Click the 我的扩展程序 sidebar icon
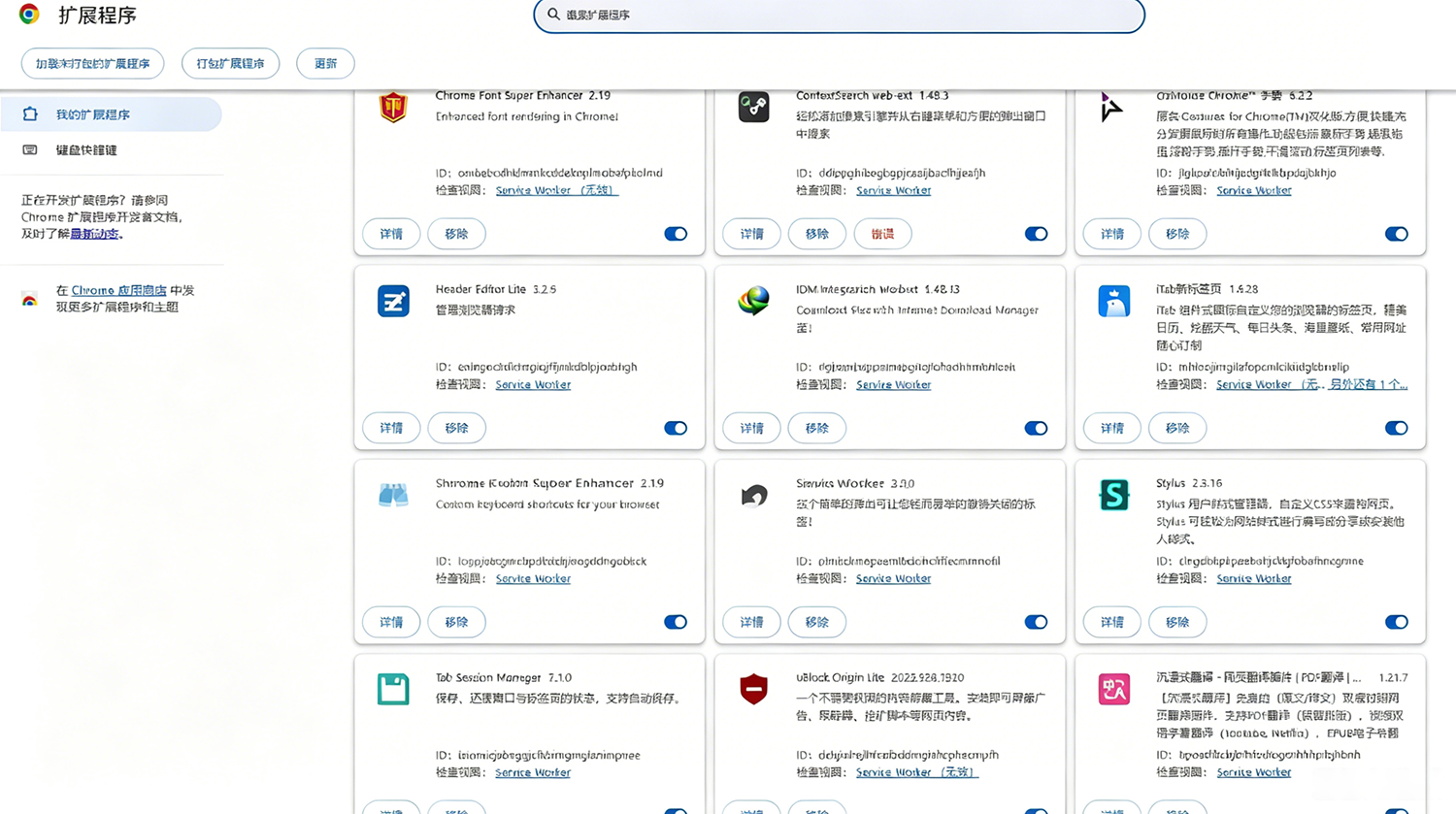 coord(30,114)
